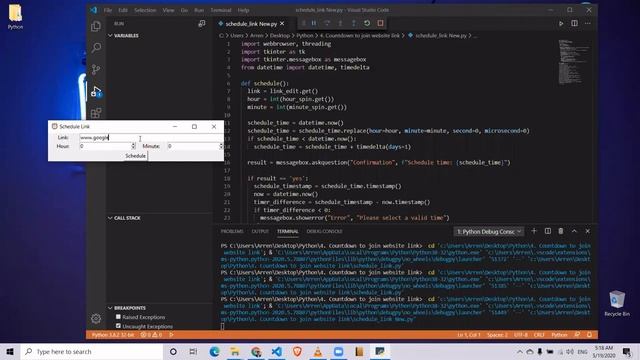Open the Search view in the activity bar

pyautogui.click(x=96, y=48)
